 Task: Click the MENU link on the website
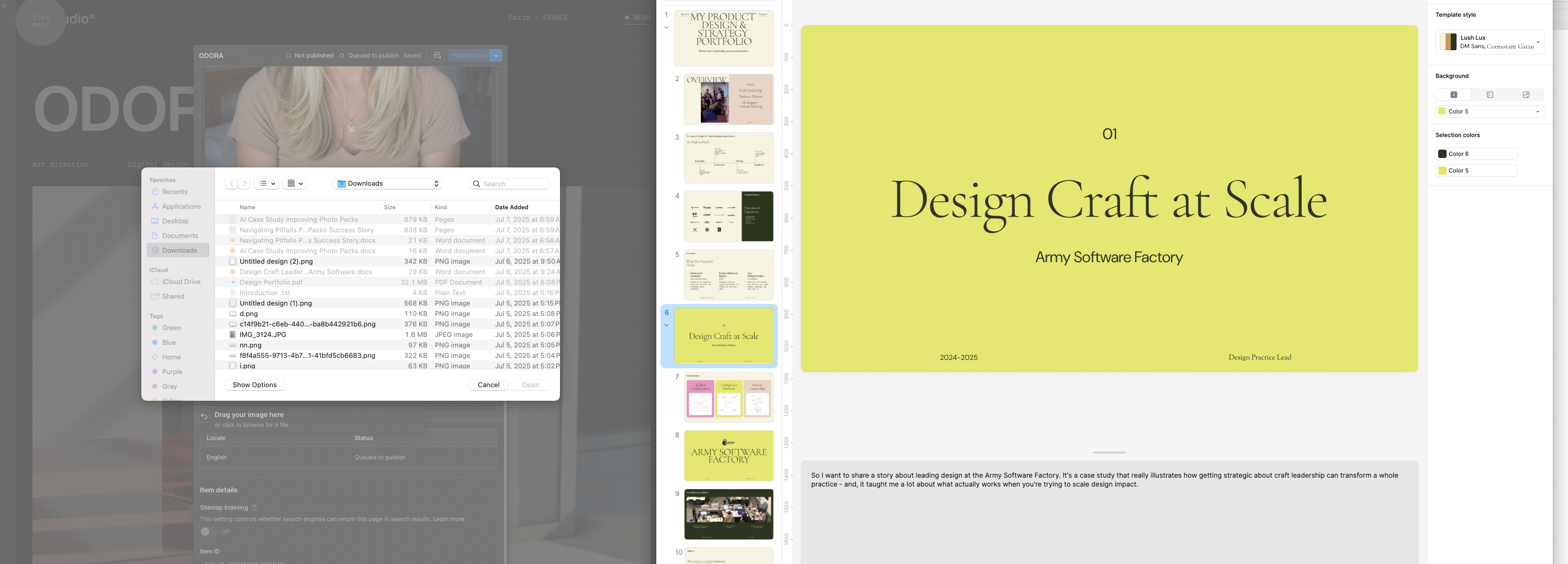(x=637, y=18)
